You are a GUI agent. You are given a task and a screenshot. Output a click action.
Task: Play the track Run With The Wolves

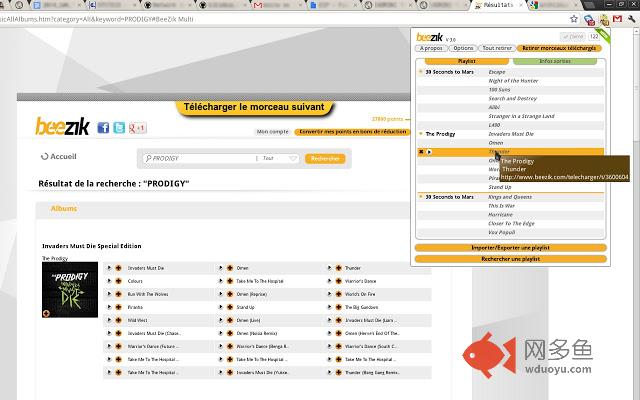coord(109,294)
